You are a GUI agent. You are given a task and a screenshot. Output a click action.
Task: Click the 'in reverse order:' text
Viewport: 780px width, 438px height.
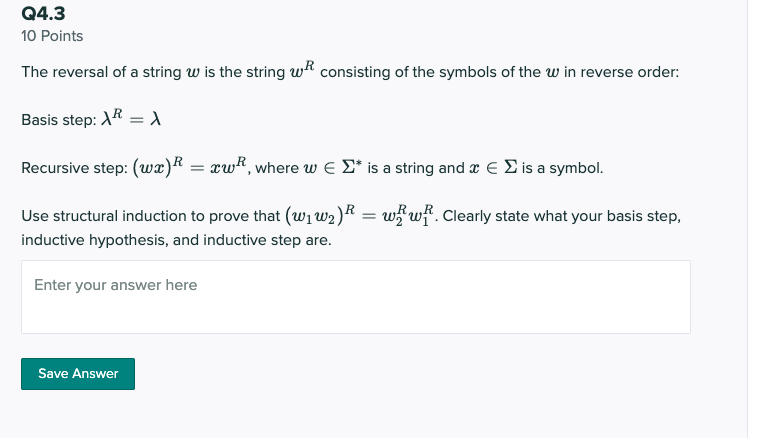(621, 72)
